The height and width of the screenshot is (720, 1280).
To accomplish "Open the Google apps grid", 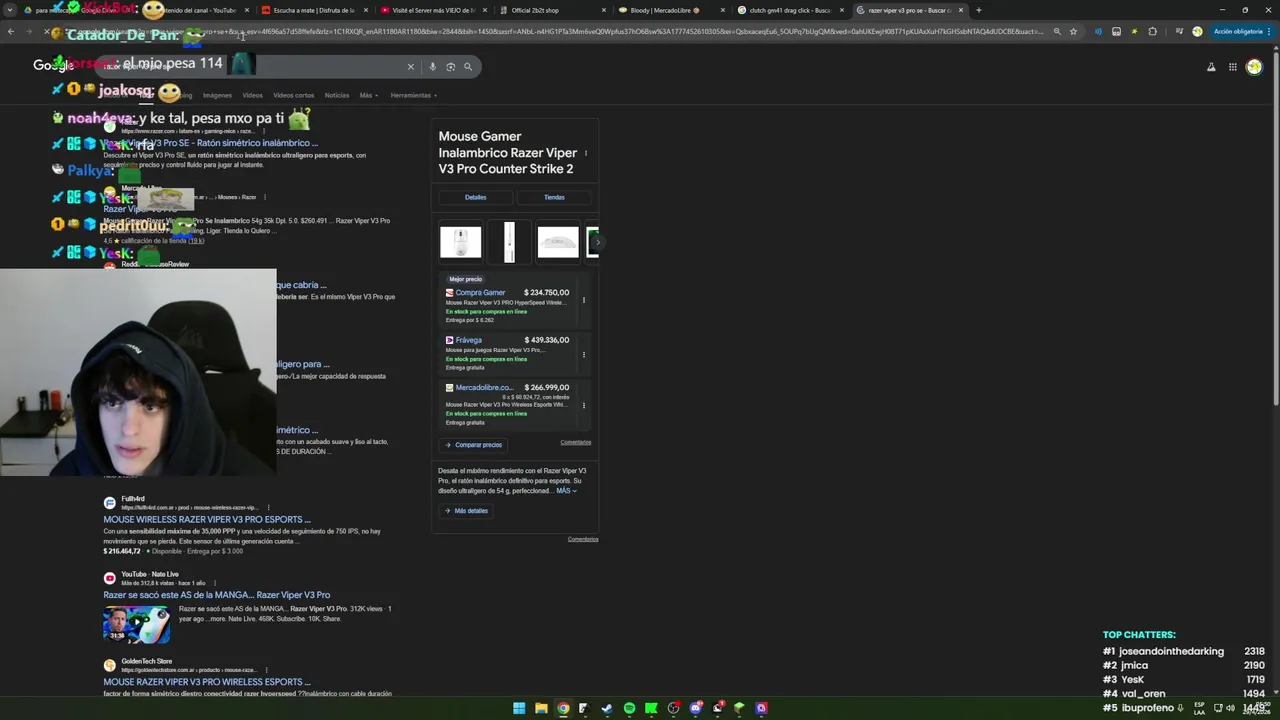I will coord(1233,67).
